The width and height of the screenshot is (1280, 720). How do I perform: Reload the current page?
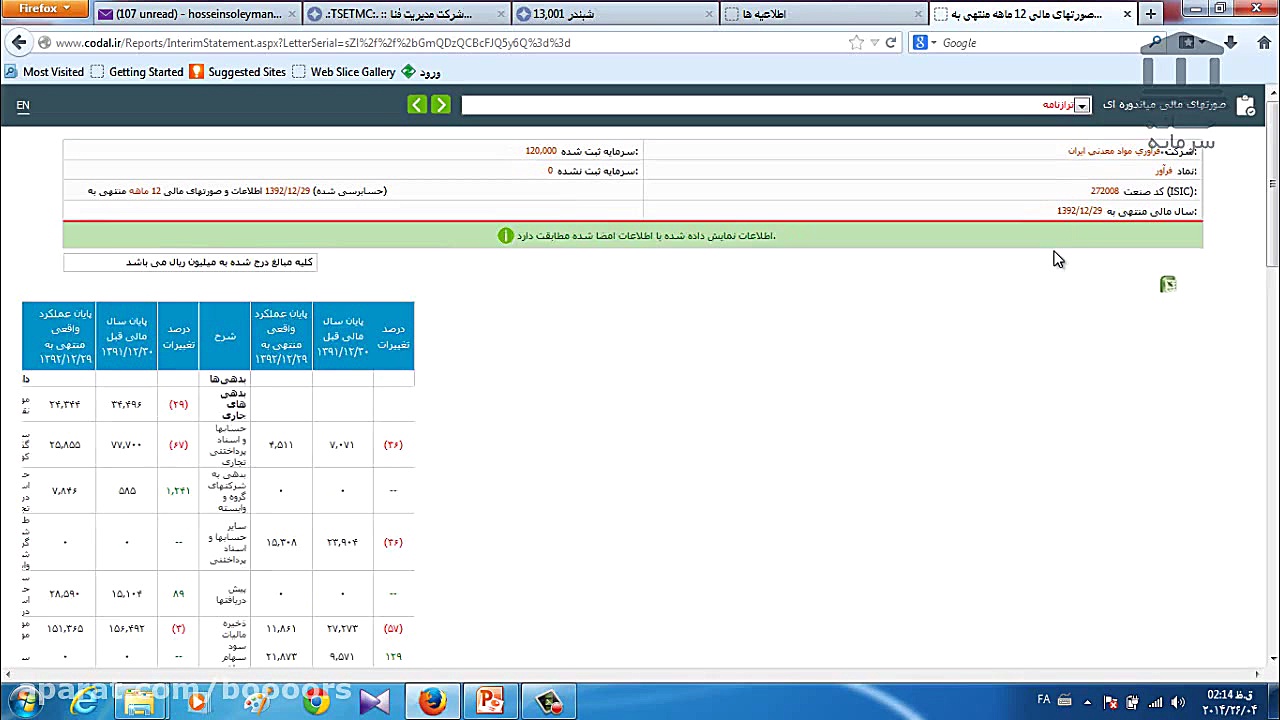[891, 43]
